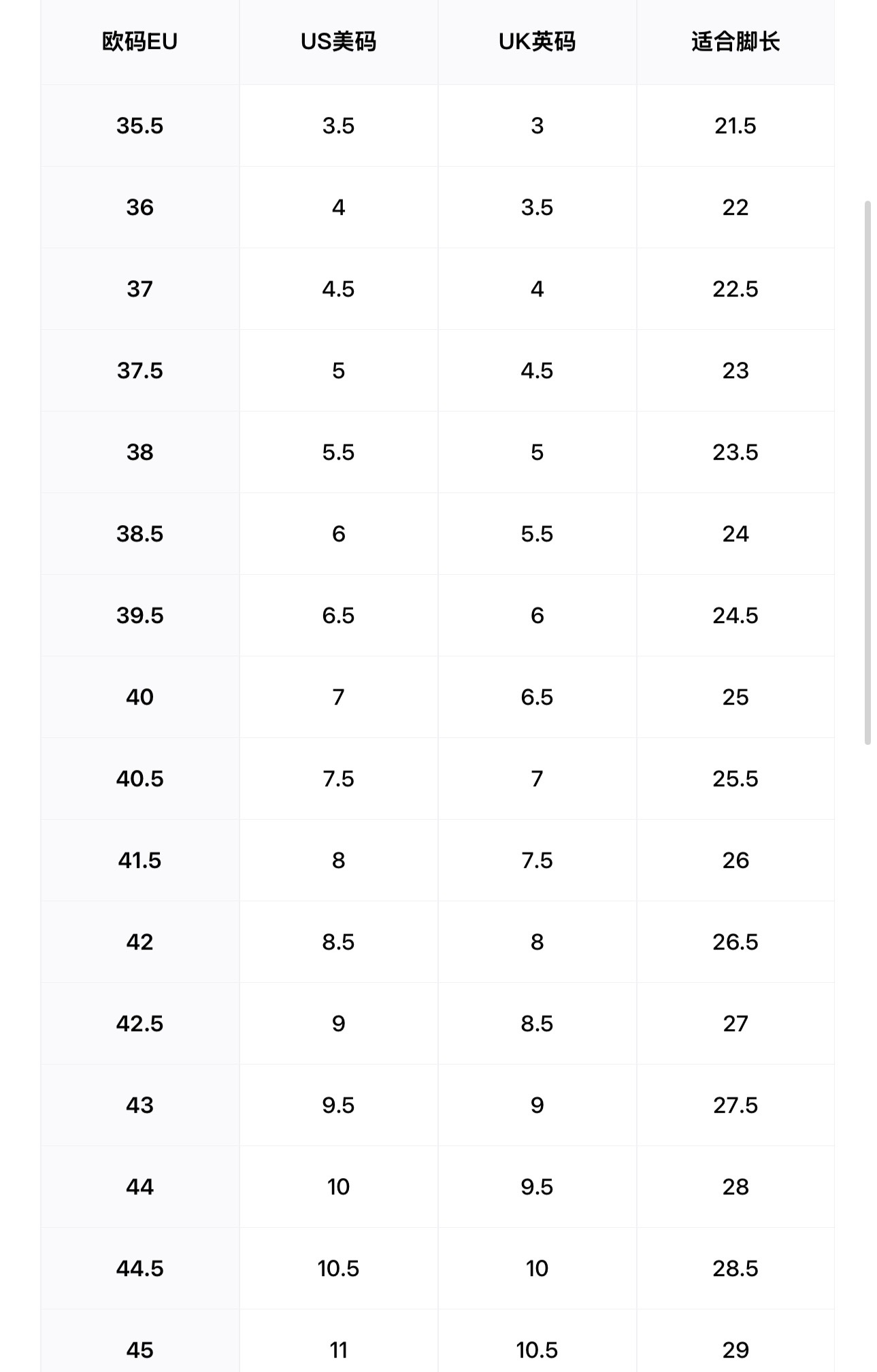The image size is (877, 1372).
Task: Click the UK英码 column header
Action: (x=537, y=42)
